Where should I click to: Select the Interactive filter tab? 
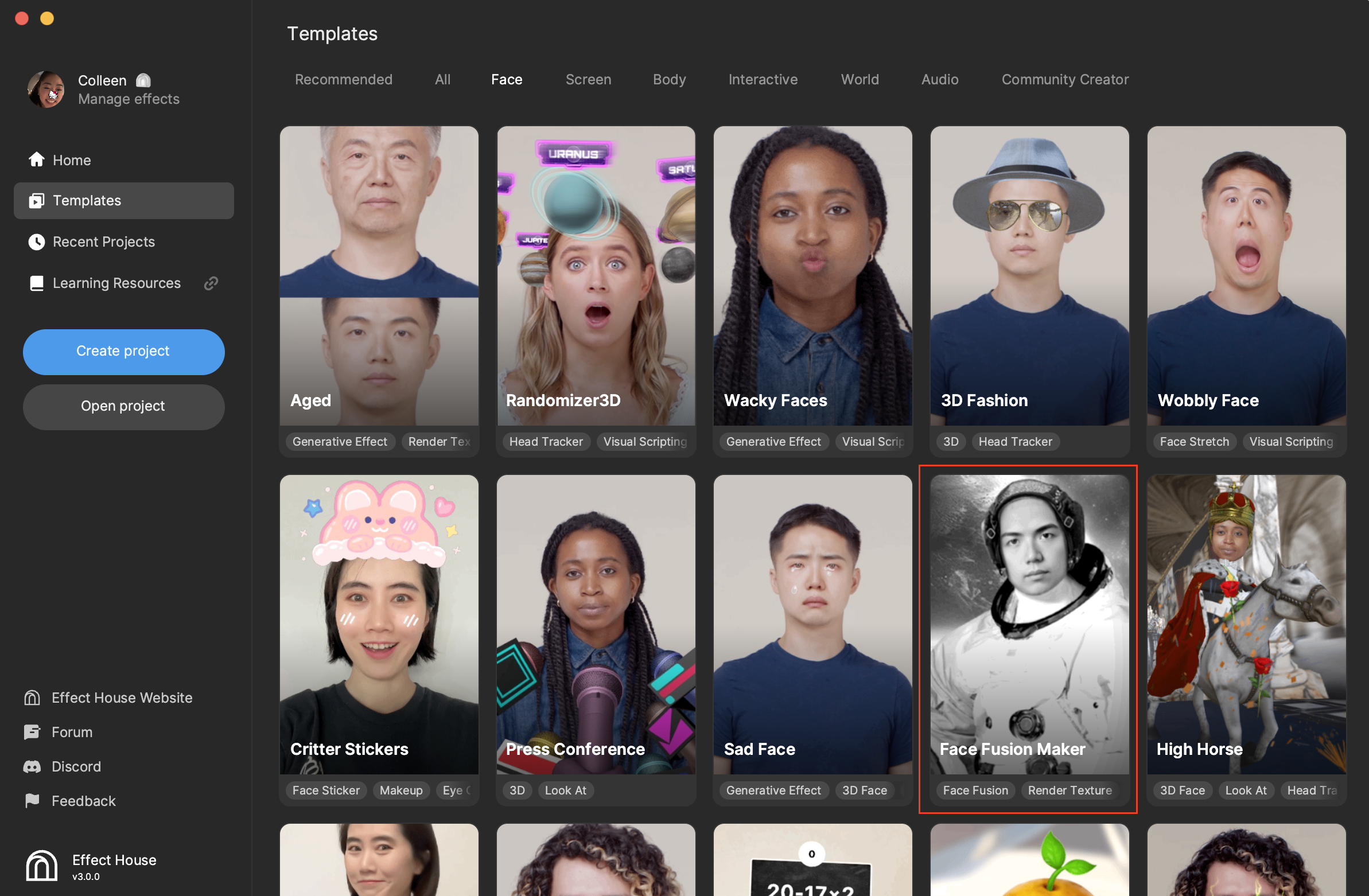(x=762, y=79)
